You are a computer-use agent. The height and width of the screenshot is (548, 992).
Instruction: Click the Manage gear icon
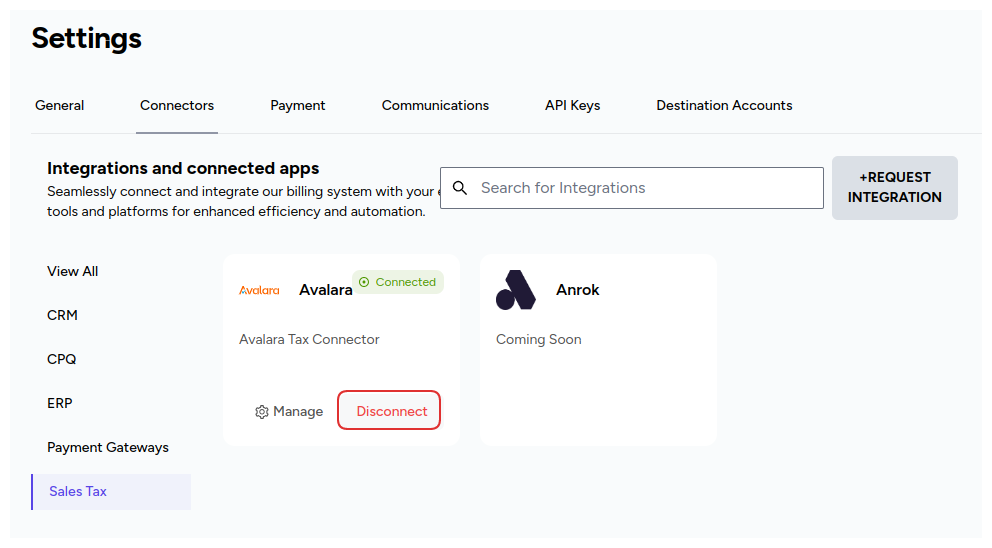[262, 412]
